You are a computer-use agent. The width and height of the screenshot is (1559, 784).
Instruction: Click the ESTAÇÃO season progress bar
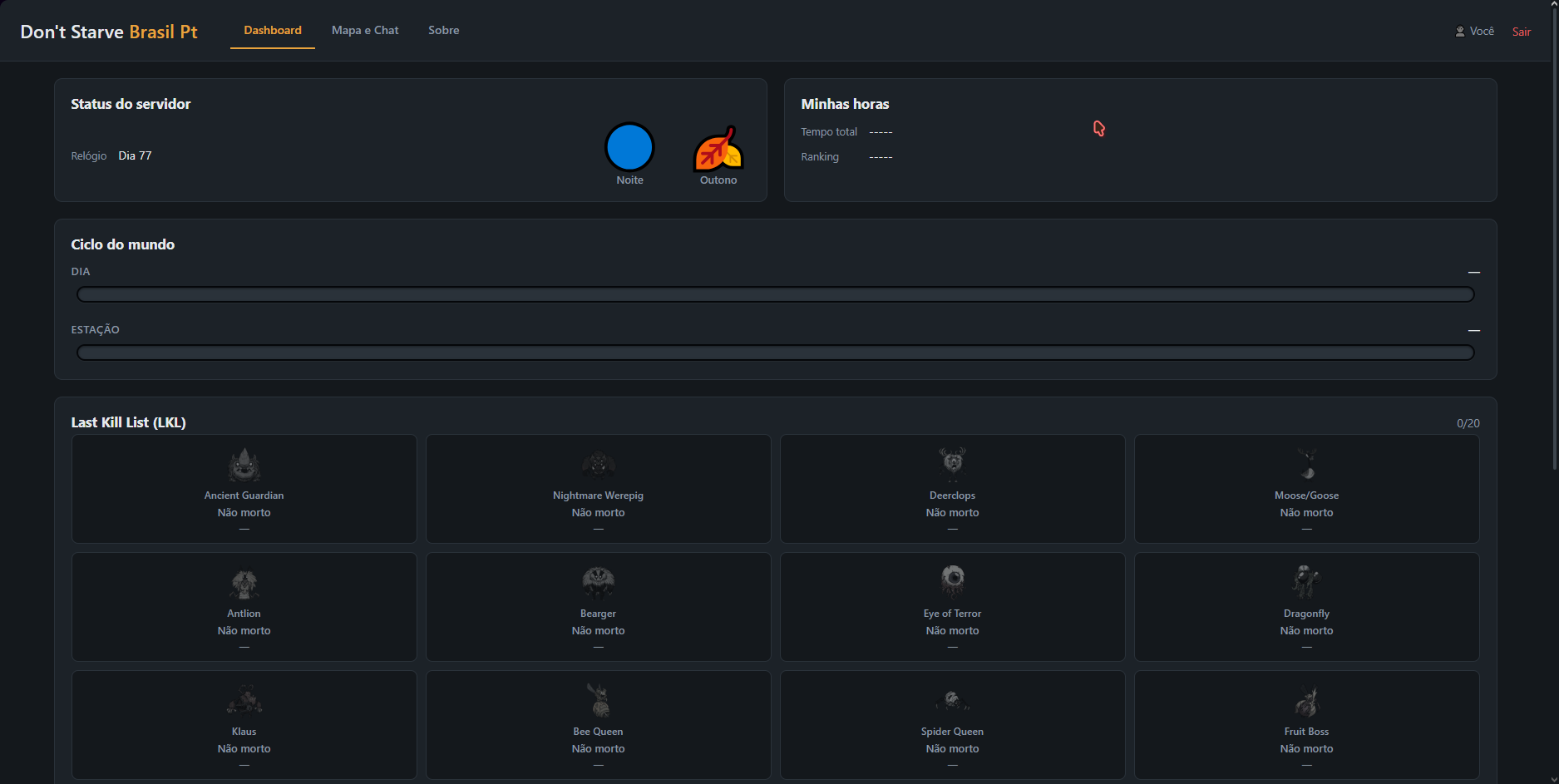click(776, 353)
